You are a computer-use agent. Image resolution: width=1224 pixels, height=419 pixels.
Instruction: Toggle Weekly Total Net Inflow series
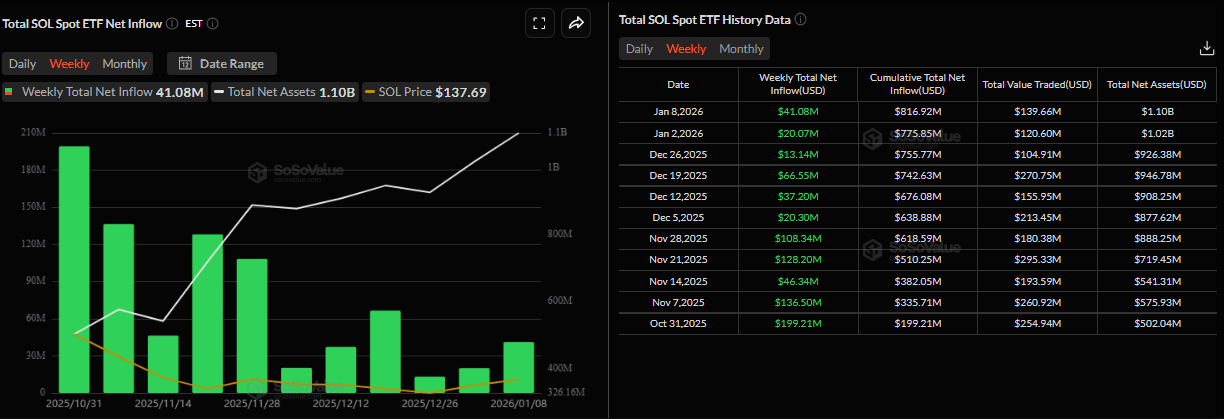click(x=103, y=92)
